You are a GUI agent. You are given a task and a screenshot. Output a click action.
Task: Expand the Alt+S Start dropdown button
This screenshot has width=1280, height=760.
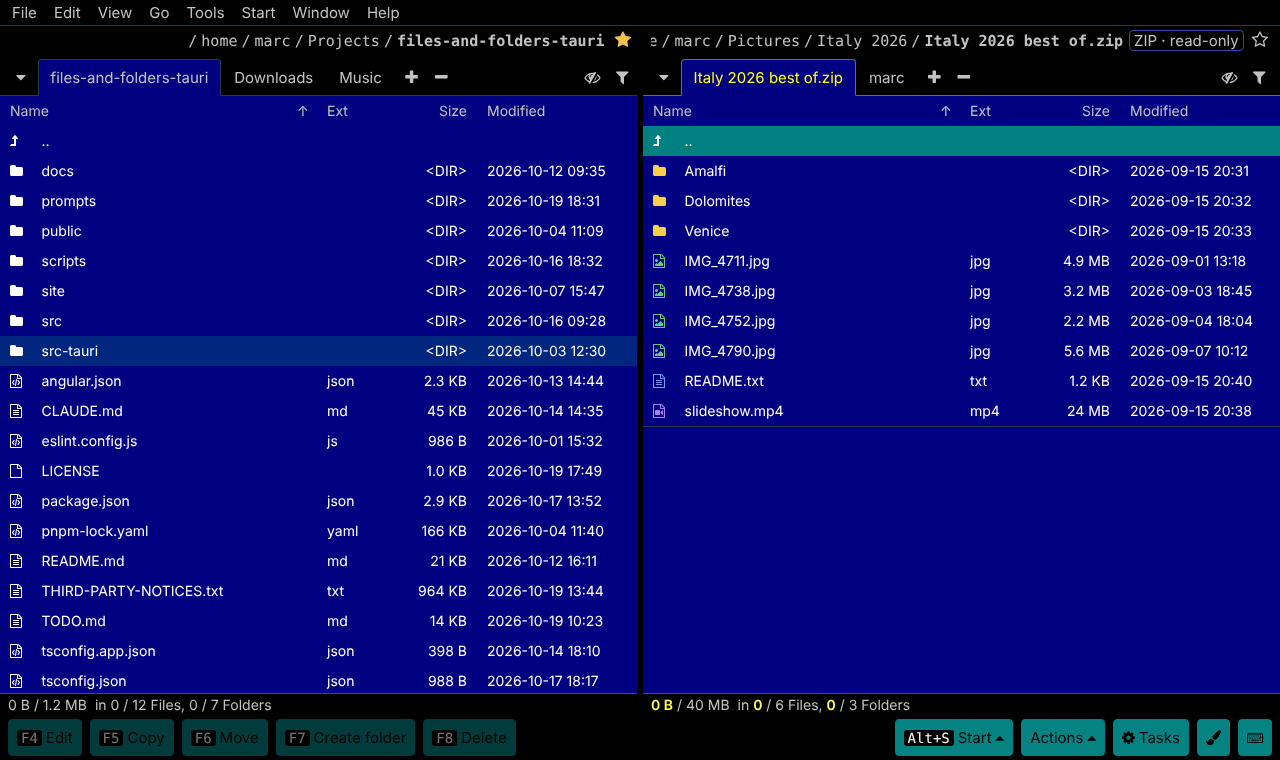click(x=954, y=738)
